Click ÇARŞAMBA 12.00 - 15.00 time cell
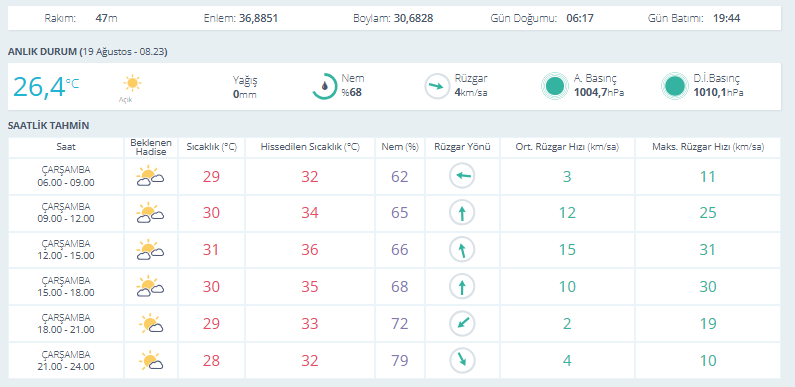The image size is (795, 387). tap(66, 250)
